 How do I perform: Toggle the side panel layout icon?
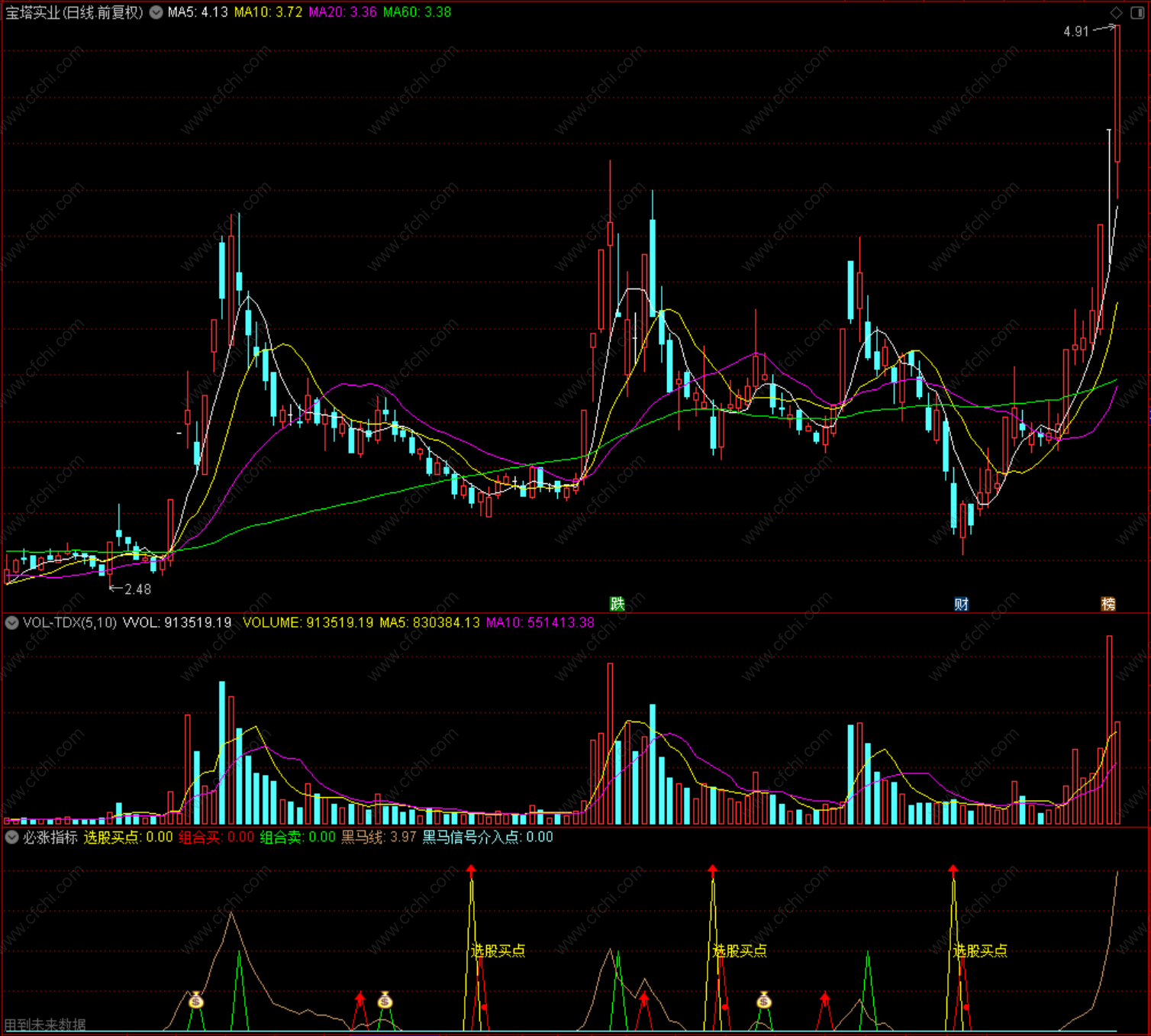1136,12
